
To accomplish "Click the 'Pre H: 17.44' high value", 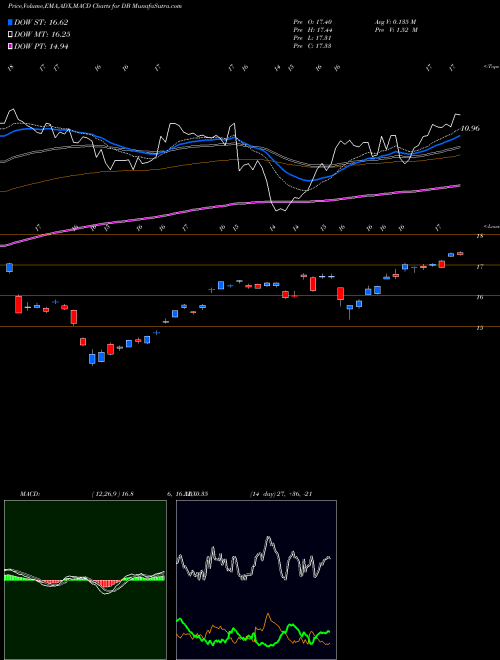I will (x=313, y=30).
